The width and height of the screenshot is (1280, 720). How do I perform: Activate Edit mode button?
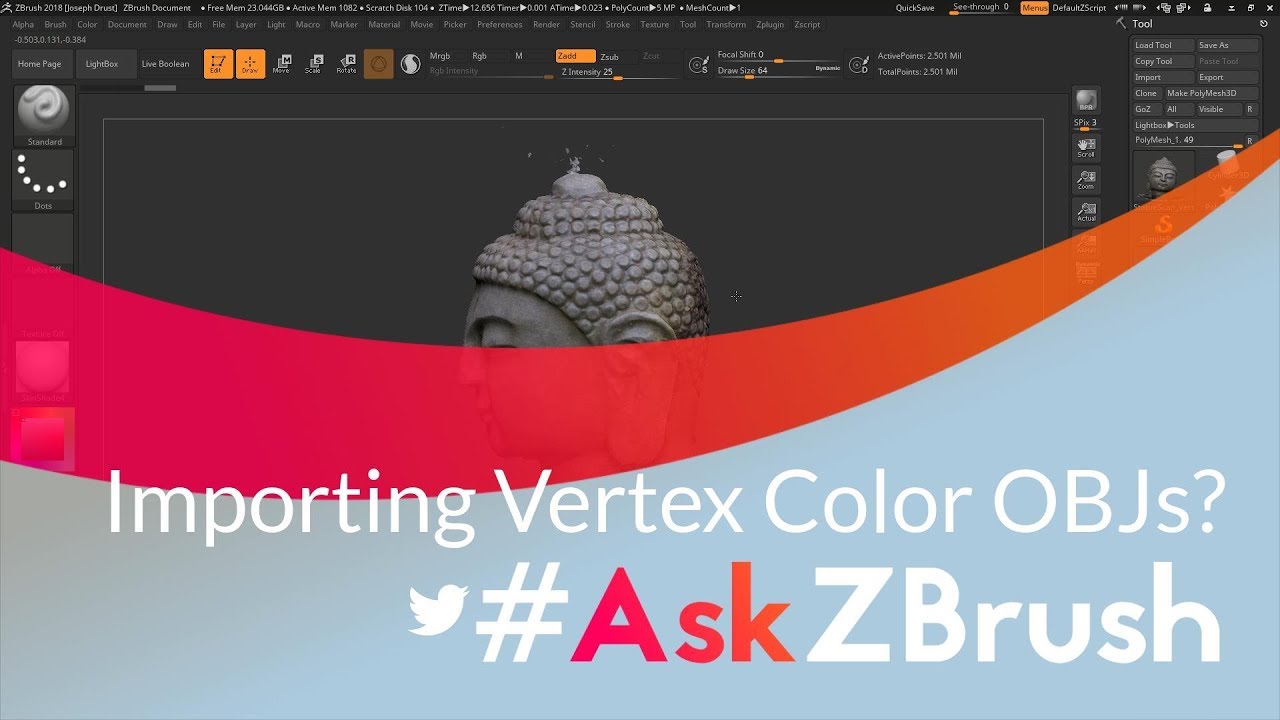pos(218,64)
